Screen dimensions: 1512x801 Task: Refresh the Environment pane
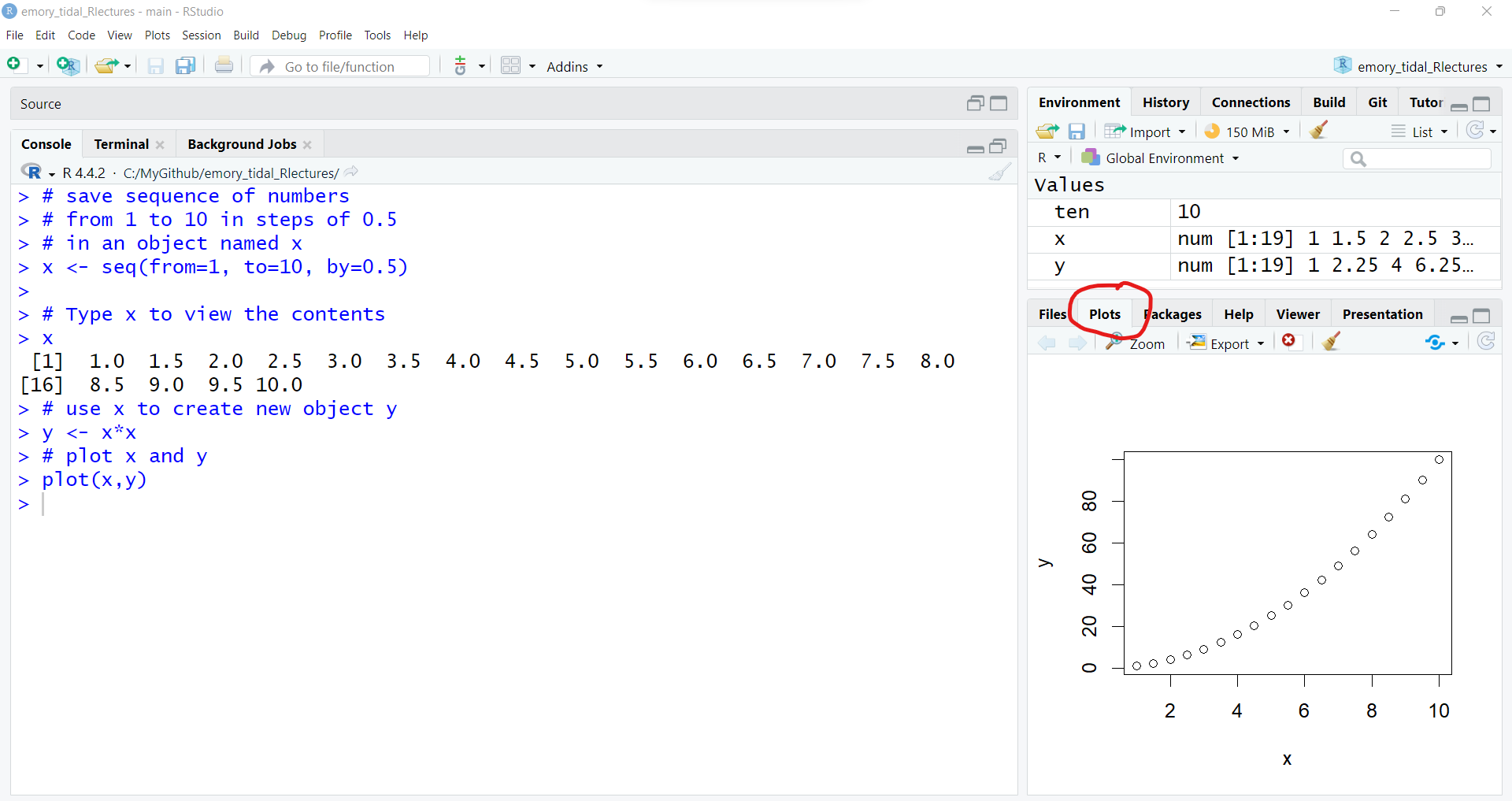click(x=1475, y=131)
